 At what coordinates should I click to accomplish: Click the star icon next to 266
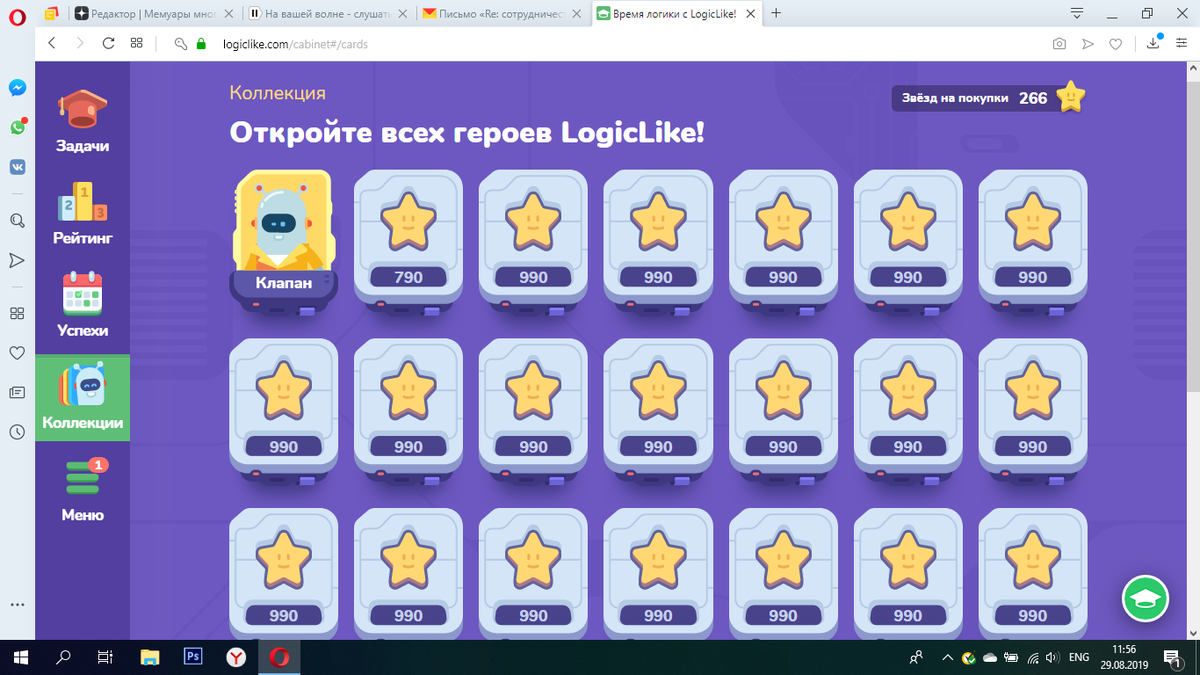tap(1070, 97)
